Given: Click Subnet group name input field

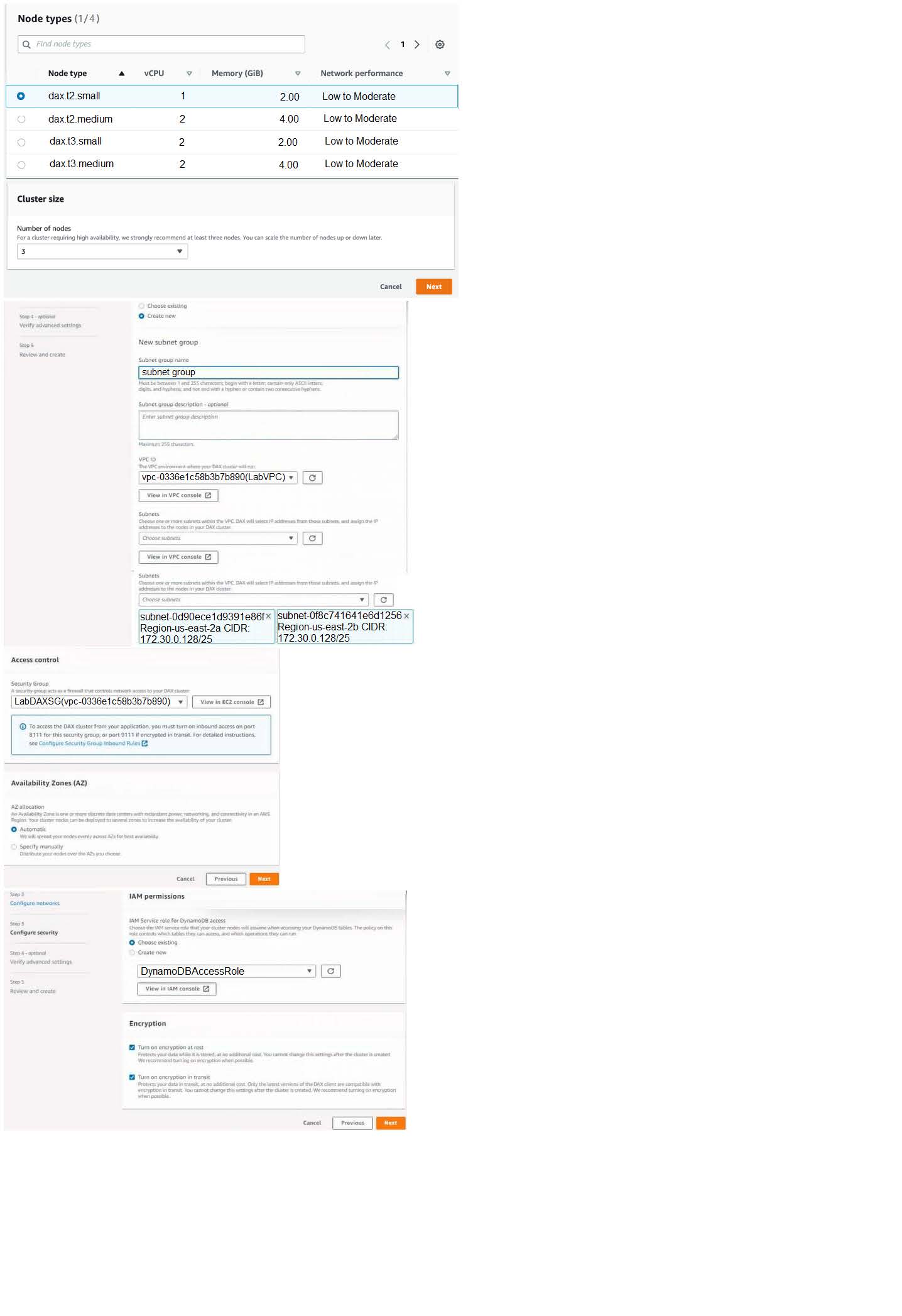Looking at the screenshot, I should [269, 373].
